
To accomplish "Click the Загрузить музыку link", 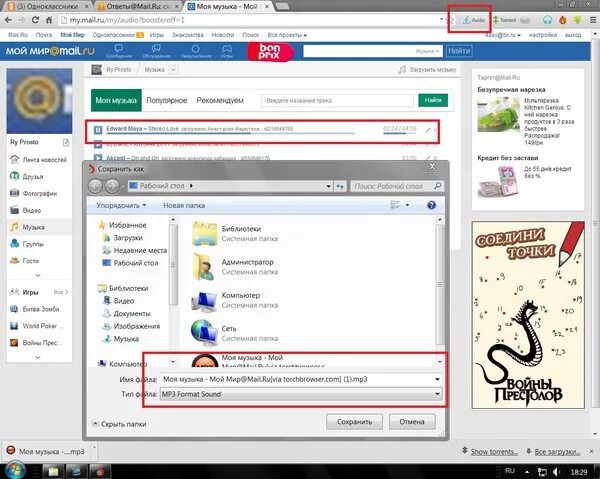I will pyautogui.click(x=427, y=70).
